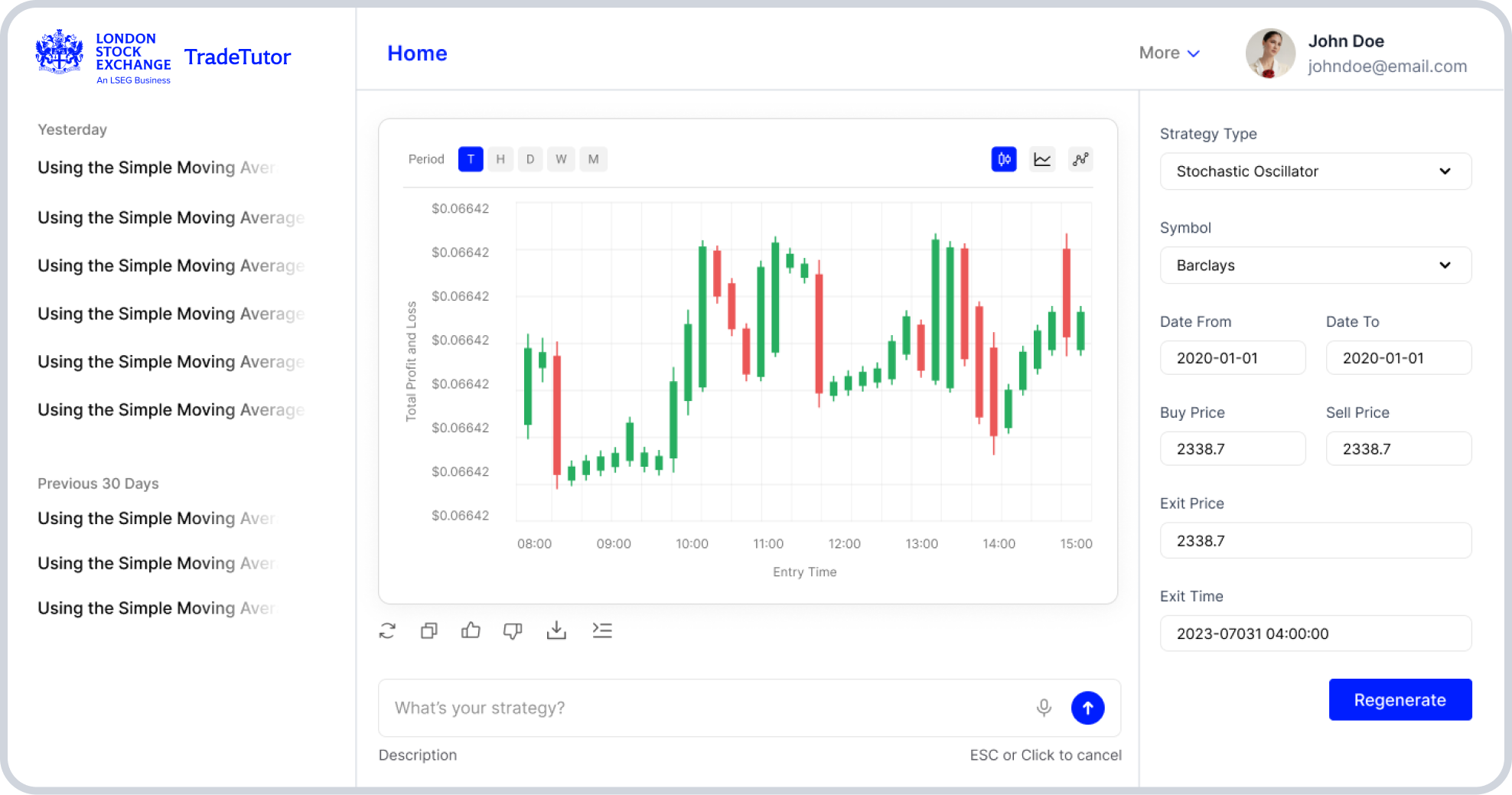Image resolution: width=1512 pixels, height=795 pixels.
Task: Select the D period toggle
Action: point(530,159)
